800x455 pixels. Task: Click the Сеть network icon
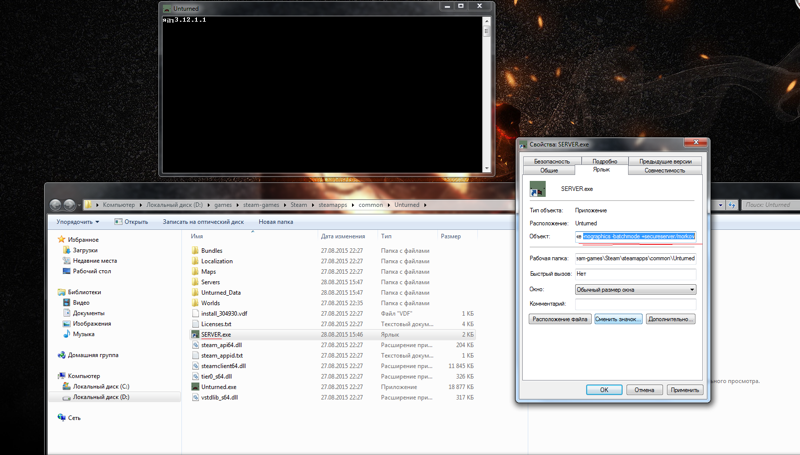[62, 418]
